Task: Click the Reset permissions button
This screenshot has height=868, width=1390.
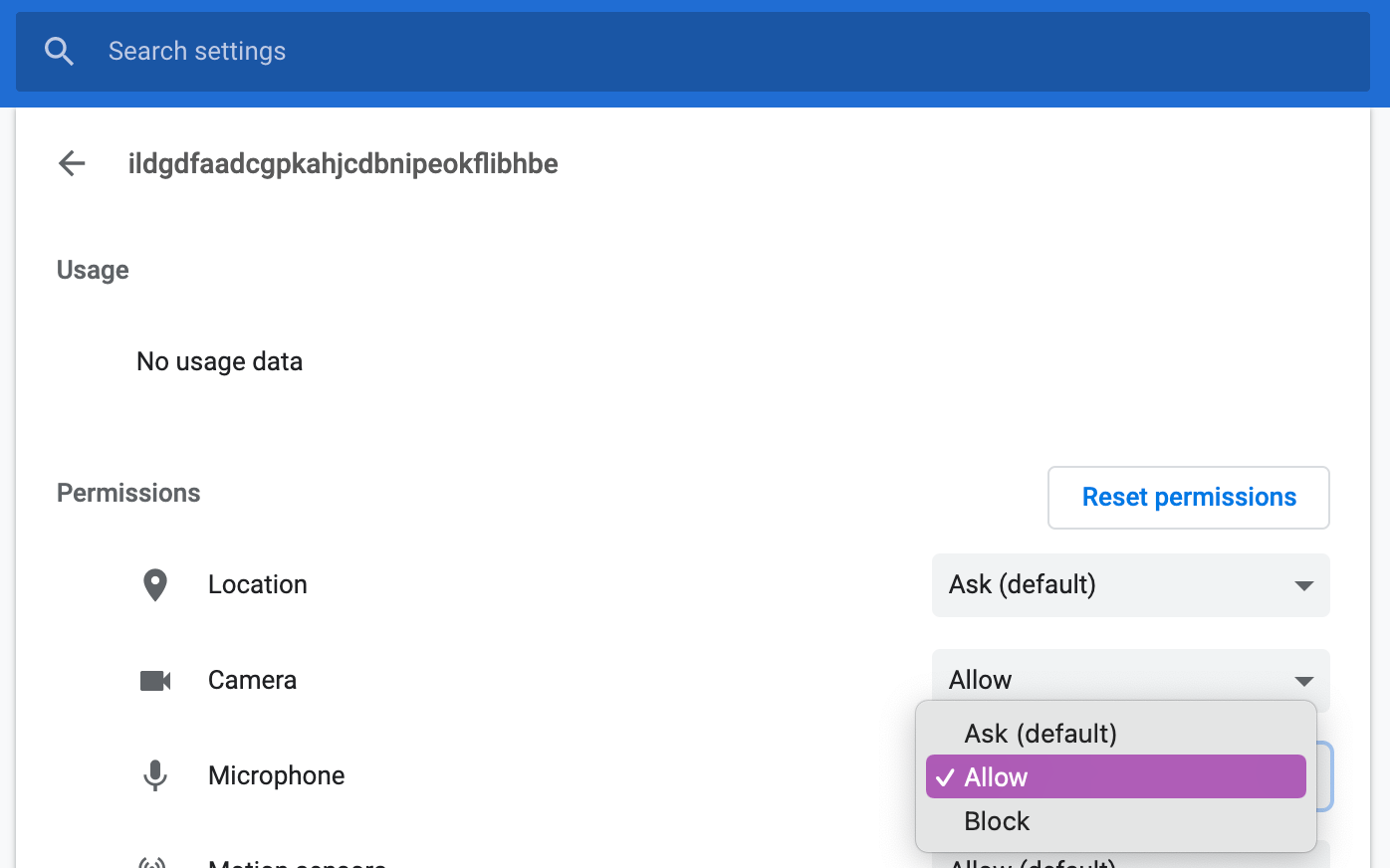Action: pyautogui.click(x=1189, y=498)
